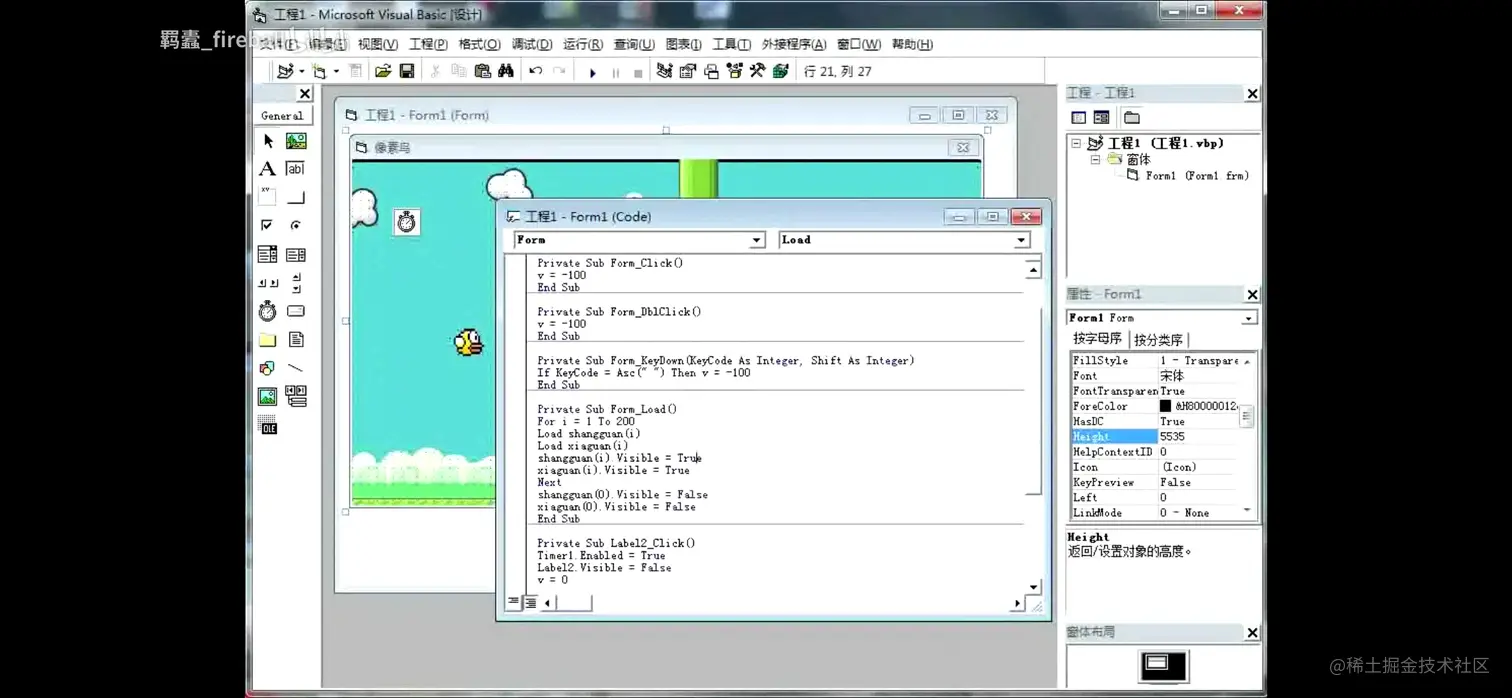Image resolution: width=1512 pixels, height=698 pixels.
Task: Select the TextBox (ab|) control tool
Action: pos(296,169)
